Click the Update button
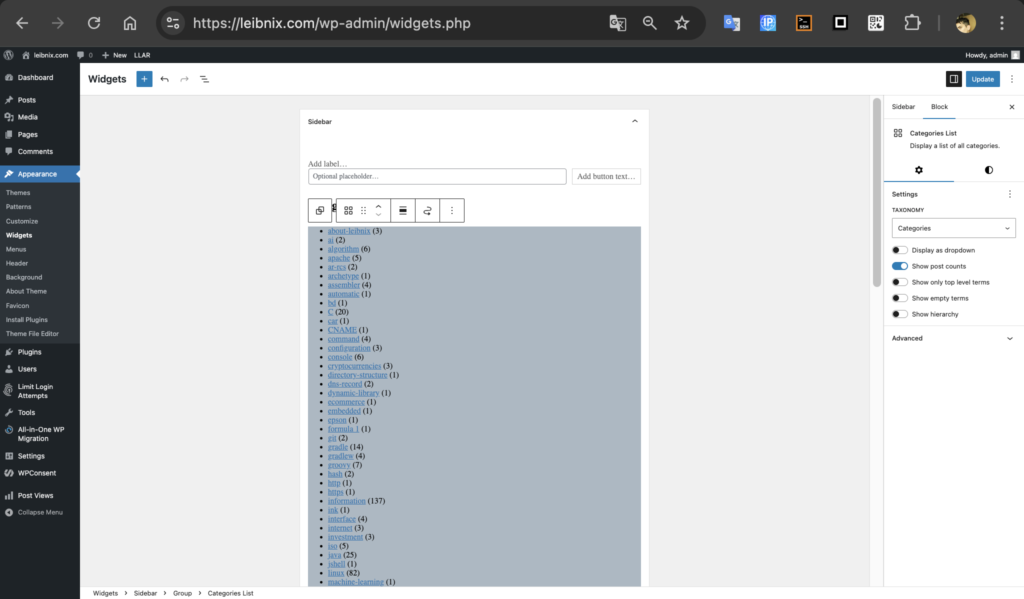Viewport: 1024px width, 599px height. point(982,79)
